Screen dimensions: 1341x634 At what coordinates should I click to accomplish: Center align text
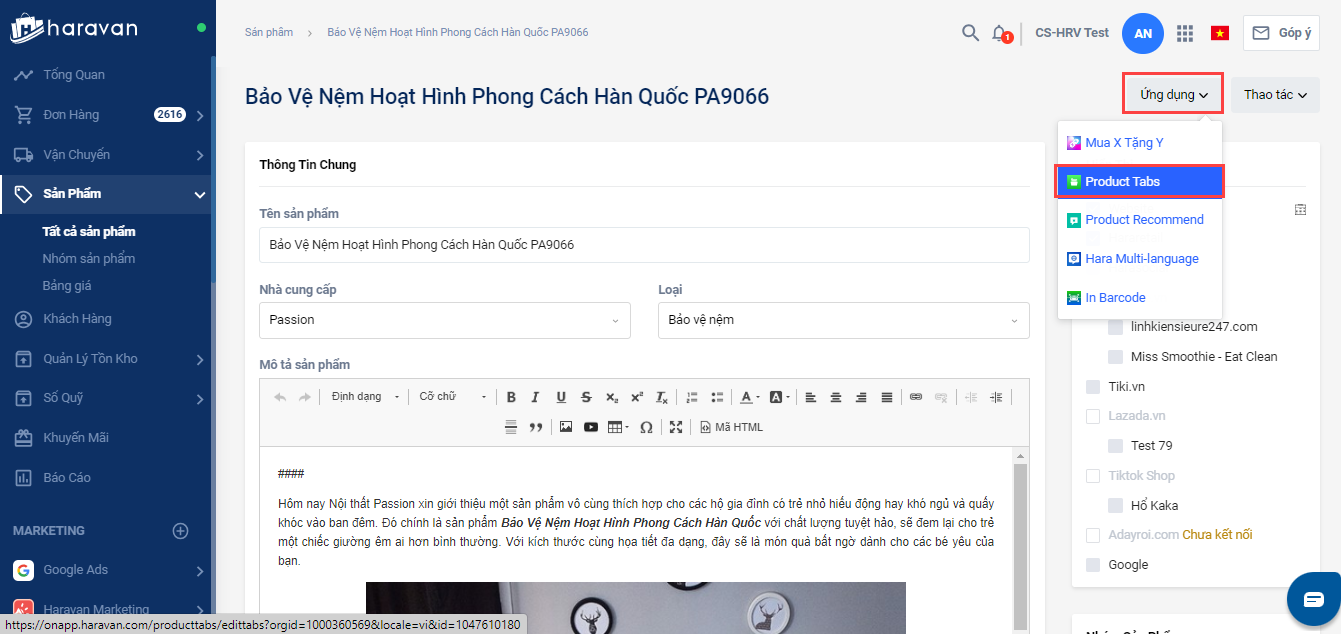836,397
